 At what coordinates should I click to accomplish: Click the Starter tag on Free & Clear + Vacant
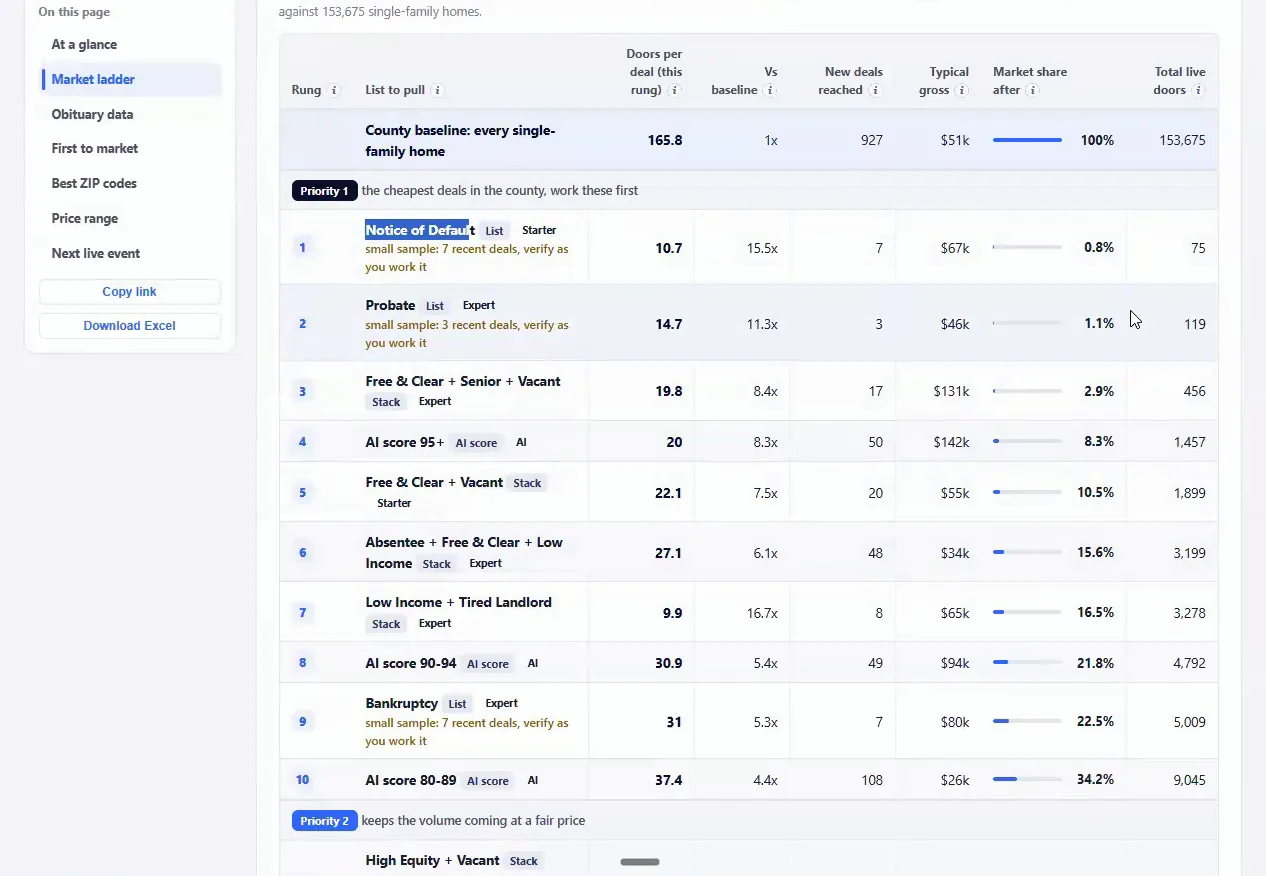[x=394, y=503]
